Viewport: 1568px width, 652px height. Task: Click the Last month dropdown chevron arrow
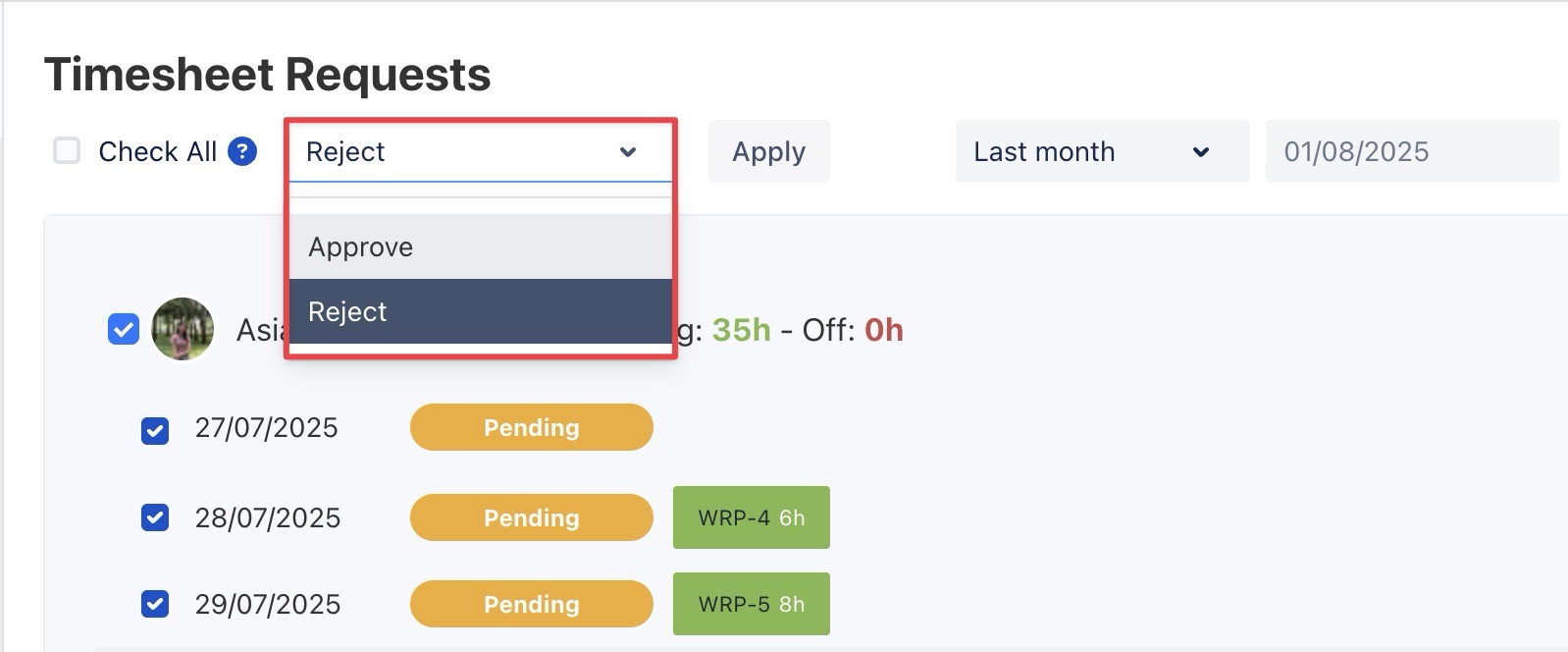click(1200, 152)
